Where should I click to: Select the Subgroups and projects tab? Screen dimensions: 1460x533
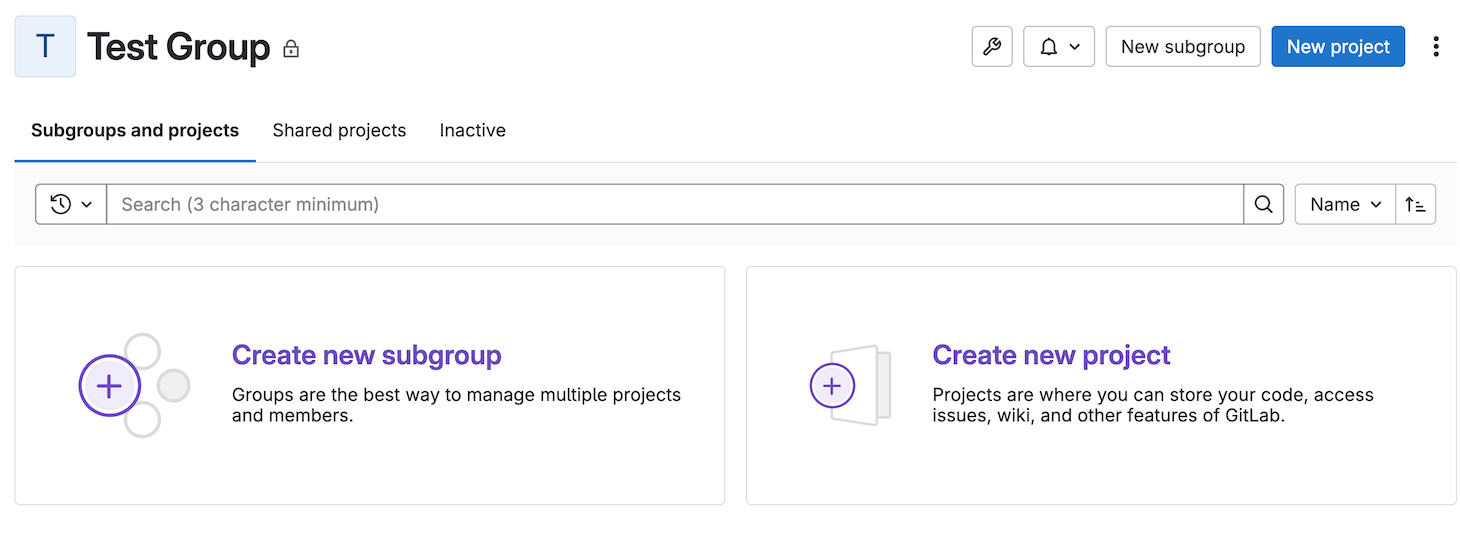[x=135, y=131]
